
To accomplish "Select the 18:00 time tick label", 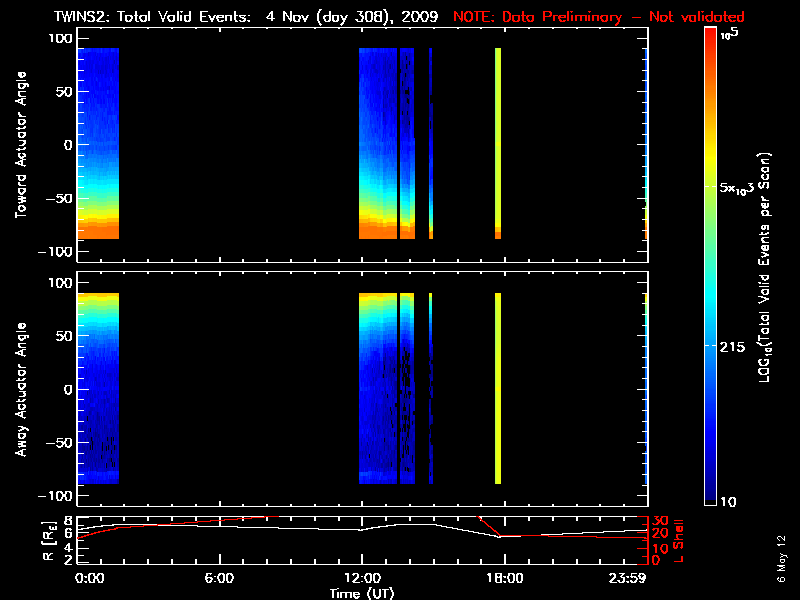I will (x=503, y=578).
